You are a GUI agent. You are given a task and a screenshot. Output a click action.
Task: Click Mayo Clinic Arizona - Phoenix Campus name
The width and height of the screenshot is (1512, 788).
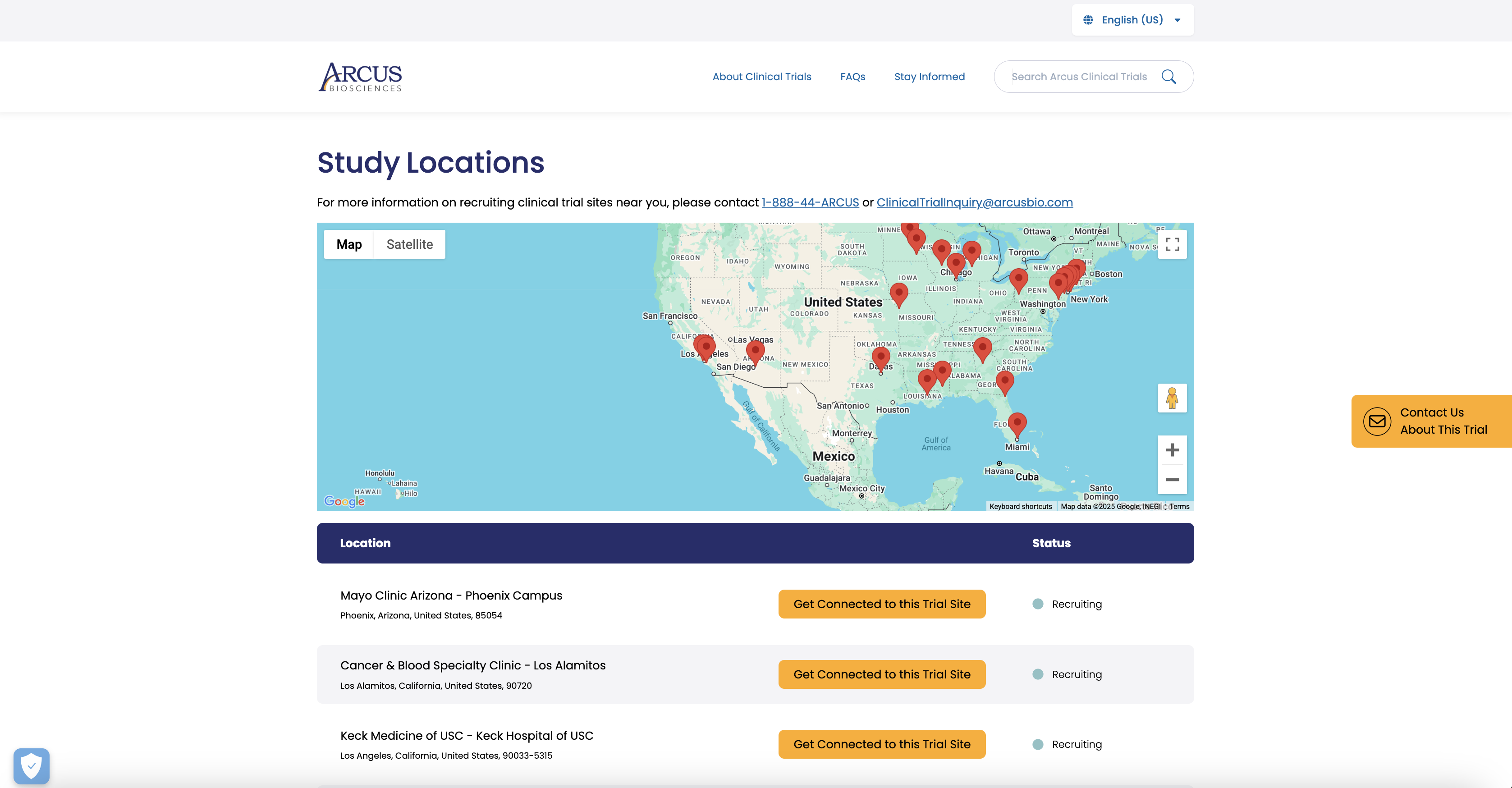pyautogui.click(x=451, y=596)
